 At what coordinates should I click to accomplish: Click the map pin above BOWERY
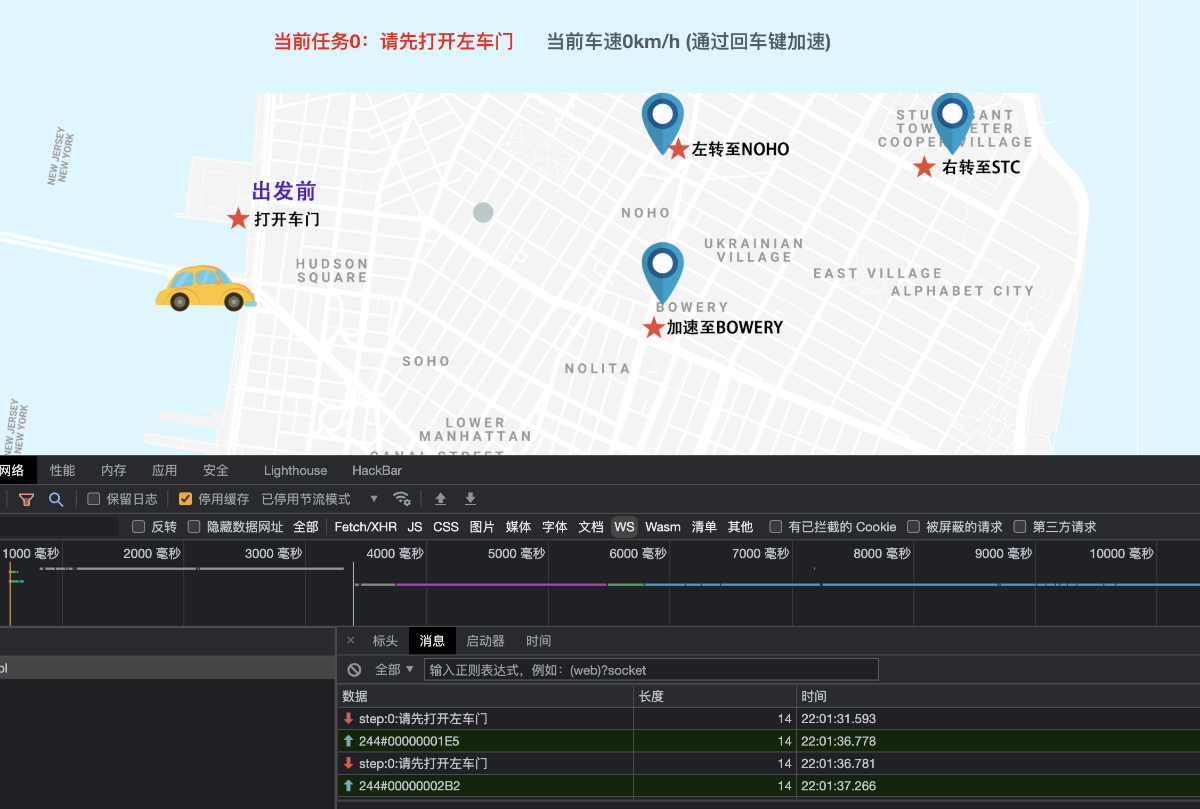point(662,272)
